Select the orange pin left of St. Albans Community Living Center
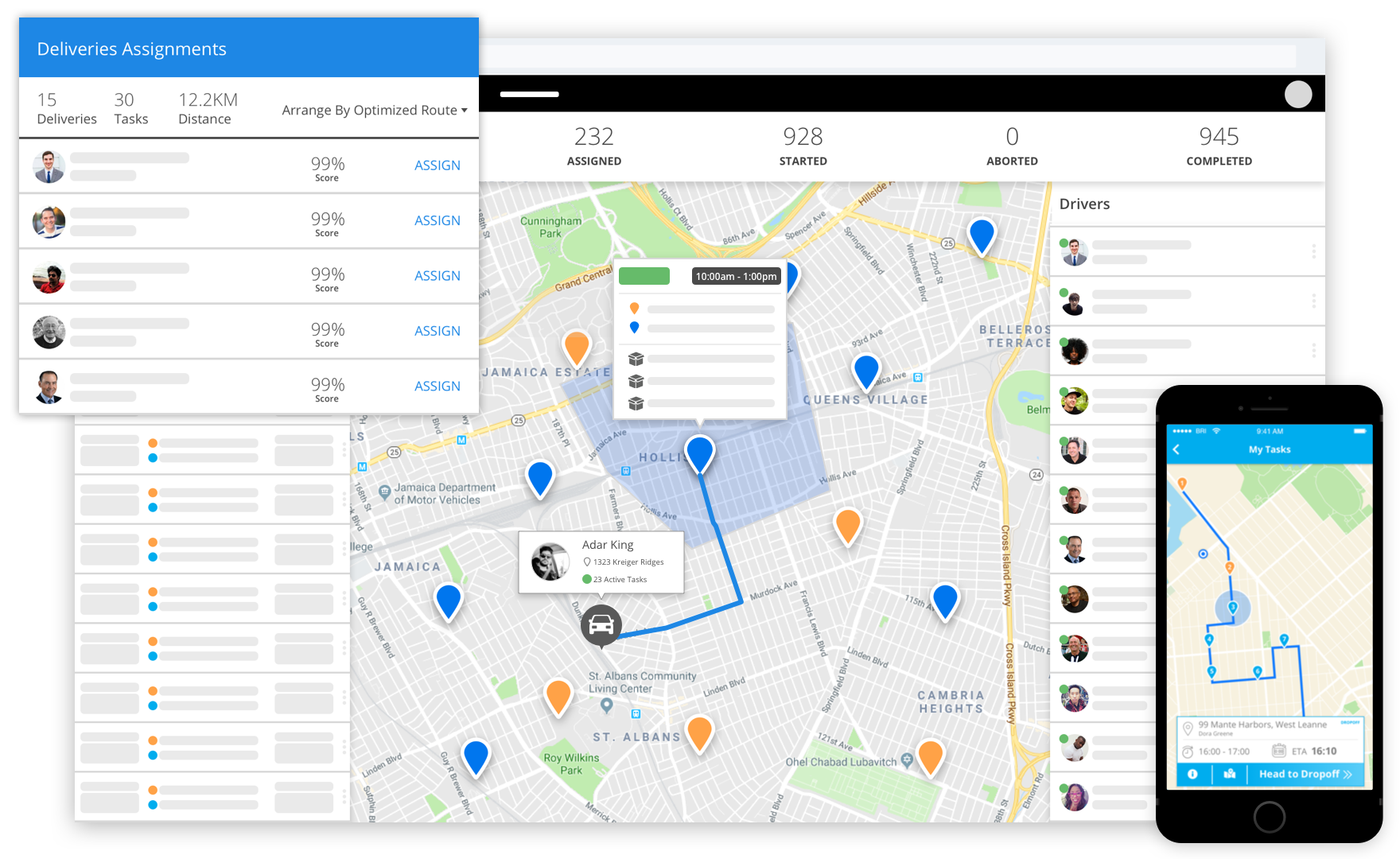The width and height of the screenshot is (1400, 859). pos(558,697)
